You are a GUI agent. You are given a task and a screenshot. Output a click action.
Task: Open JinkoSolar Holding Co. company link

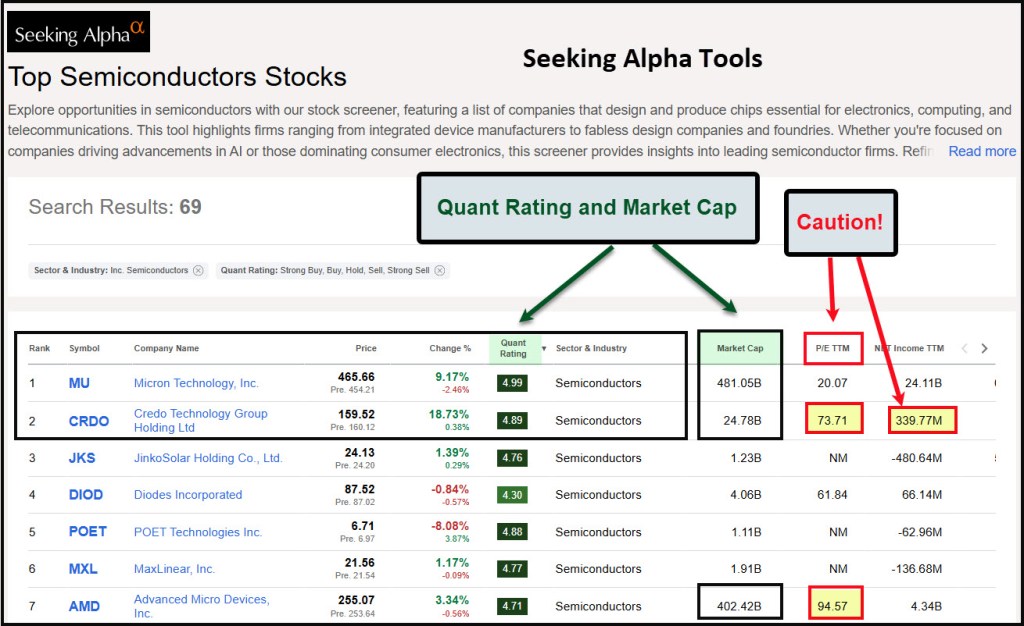pos(208,458)
